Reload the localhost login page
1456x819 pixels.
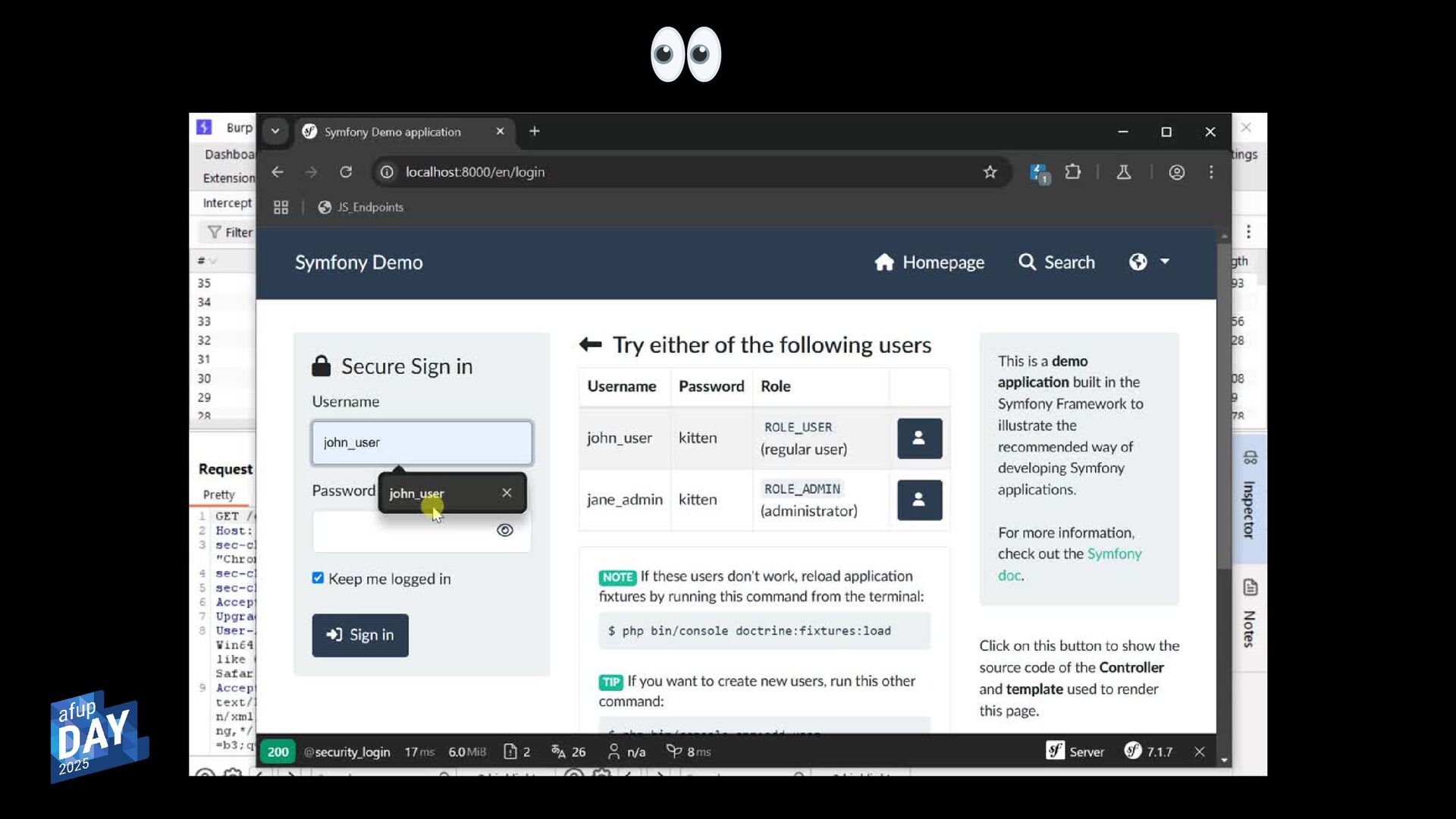[x=346, y=172]
